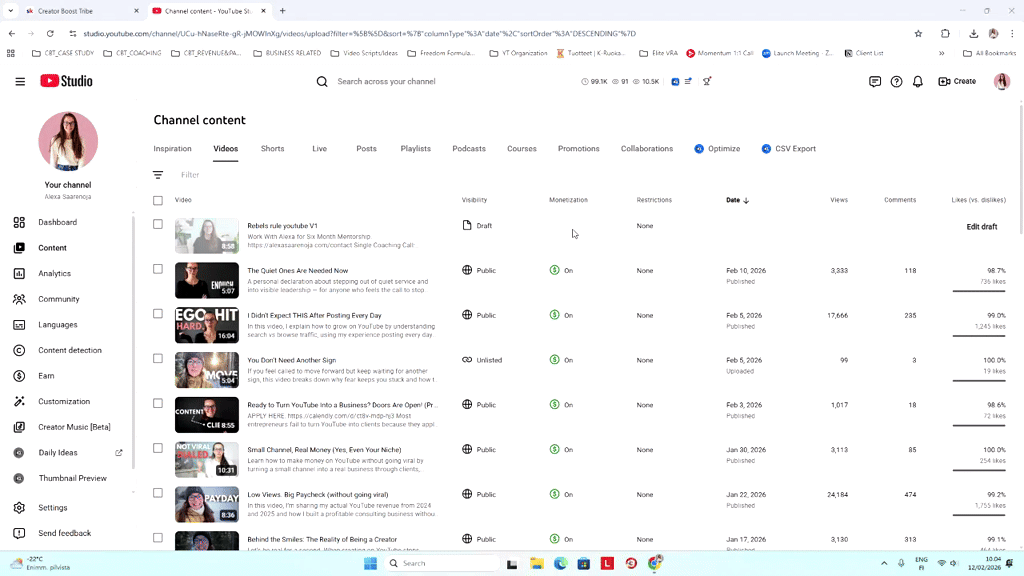Click Edit draft for Rebels rule youtube V1
The image size is (1024, 576).
[x=982, y=227]
